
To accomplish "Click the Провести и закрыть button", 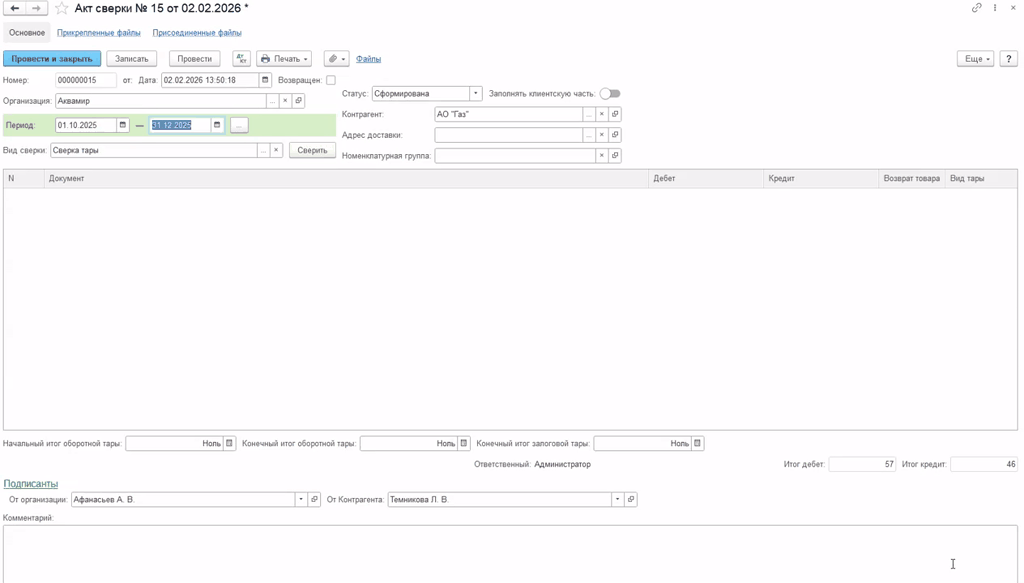I will [x=52, y=59].
